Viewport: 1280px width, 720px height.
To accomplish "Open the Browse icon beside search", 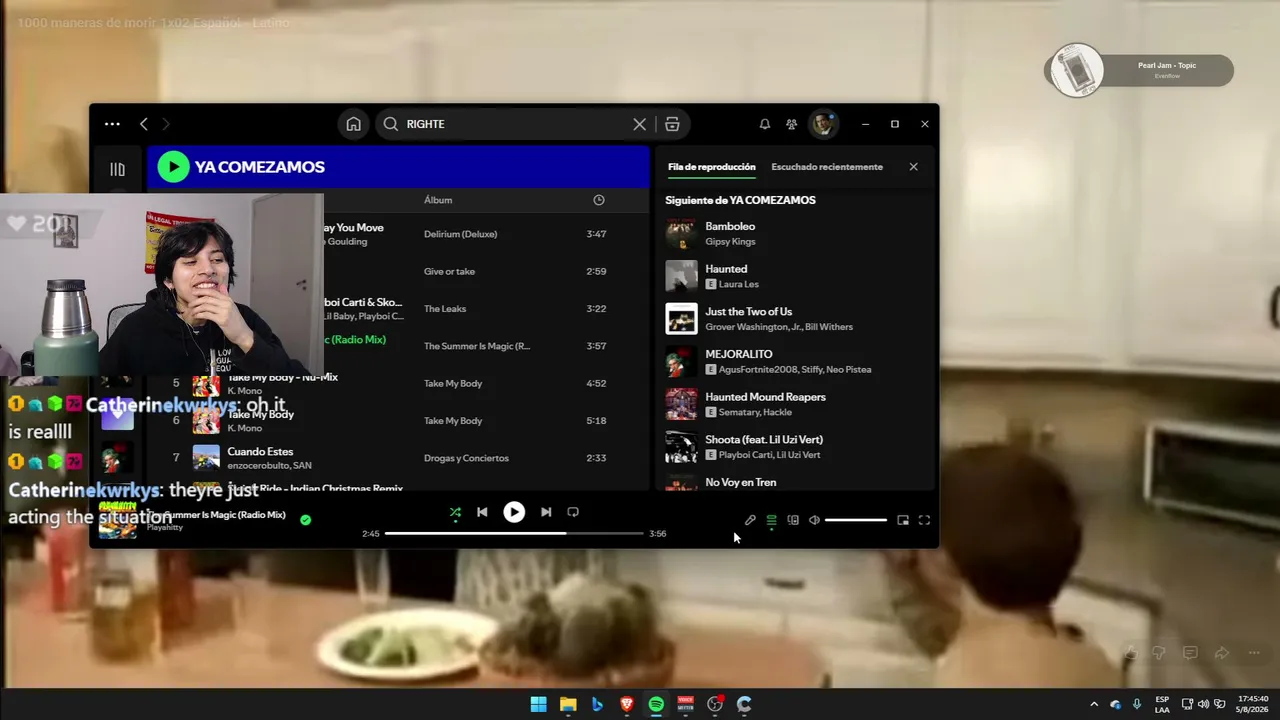I will pyautogui.click(x=672, y=124).
